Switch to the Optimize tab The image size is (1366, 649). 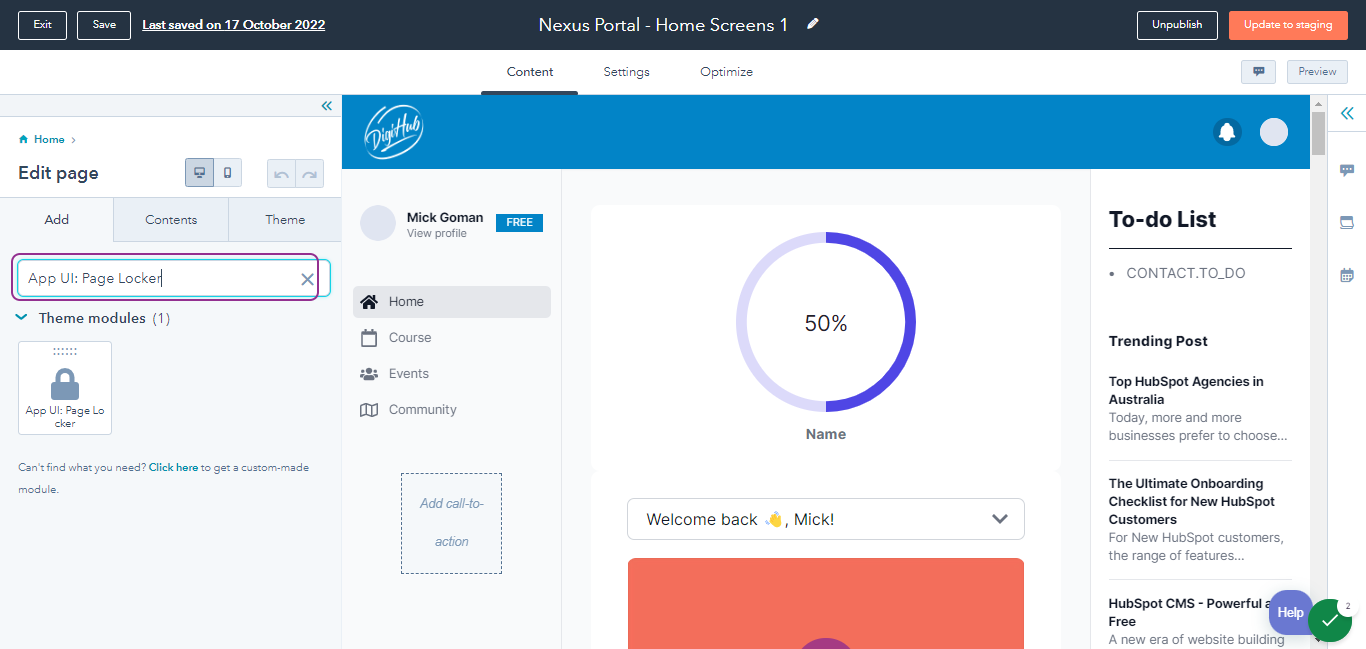tap(726, 72)
